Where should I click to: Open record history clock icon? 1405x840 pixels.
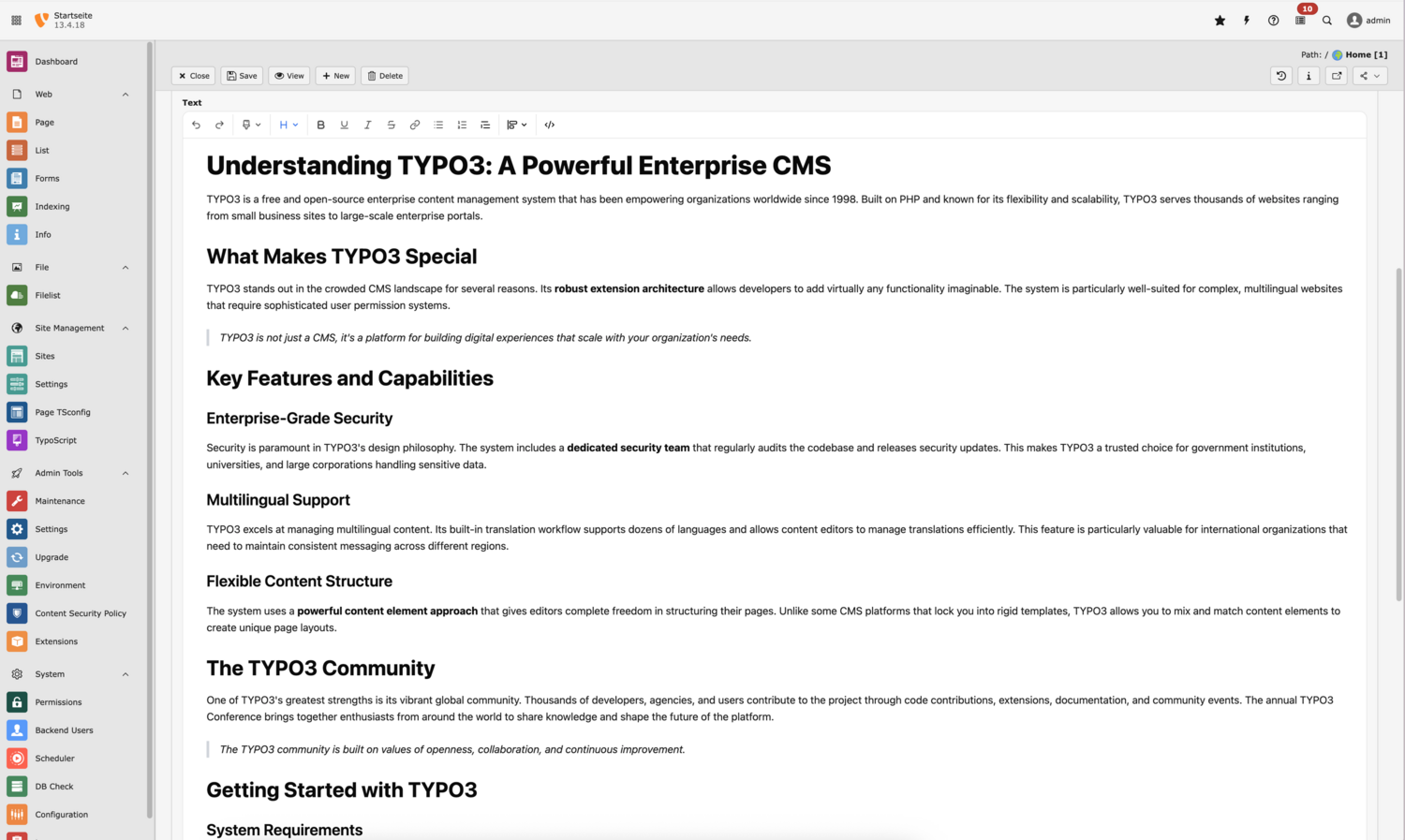pos(1281,76)
